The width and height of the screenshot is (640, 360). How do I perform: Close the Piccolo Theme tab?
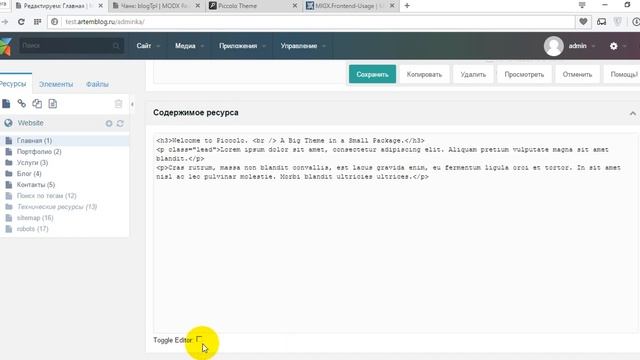295,6
